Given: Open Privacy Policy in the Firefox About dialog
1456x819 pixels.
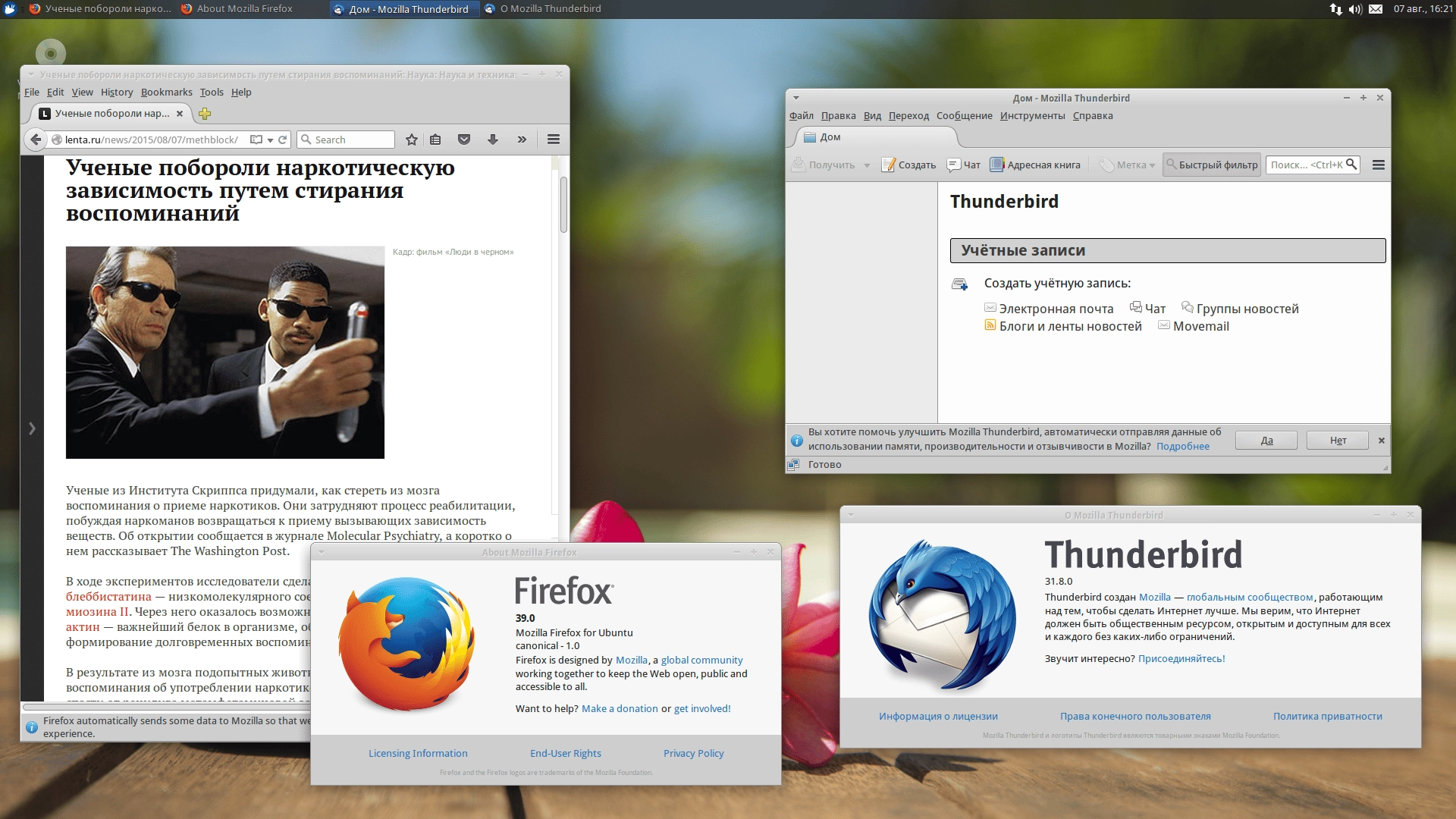Looking at the screenshot, I should 693,754.
